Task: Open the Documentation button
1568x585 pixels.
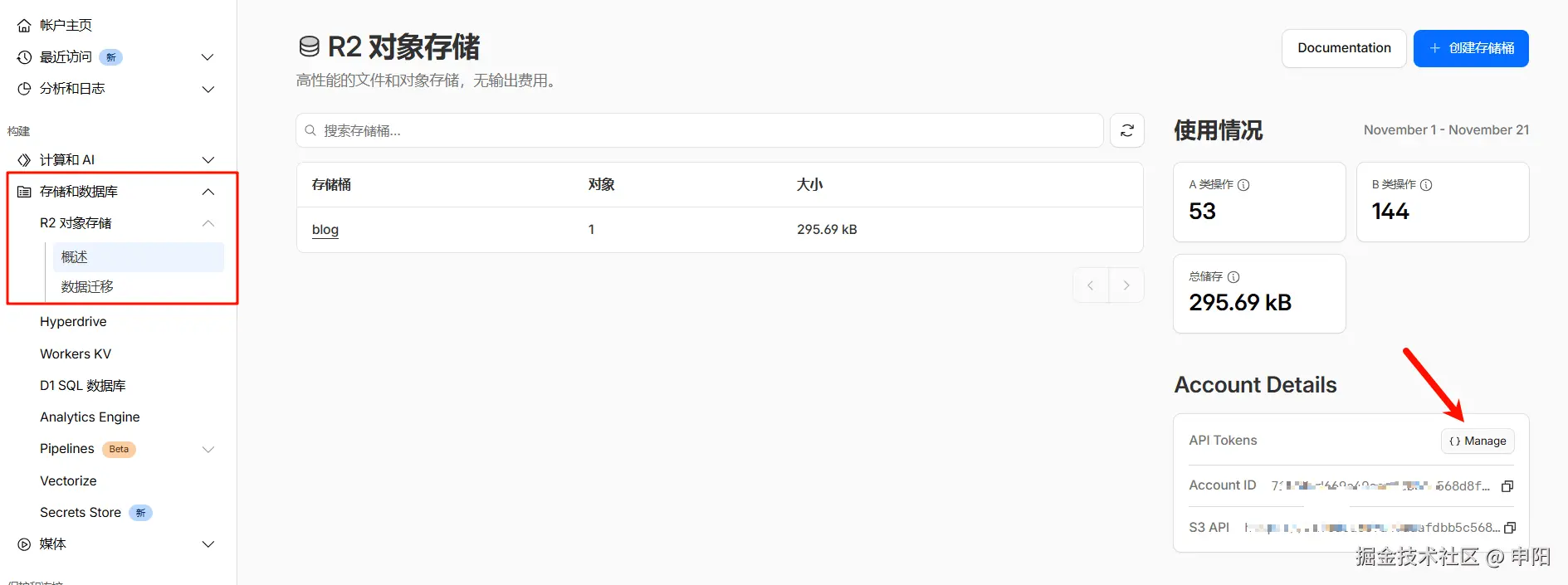Action: point(1344,48)
